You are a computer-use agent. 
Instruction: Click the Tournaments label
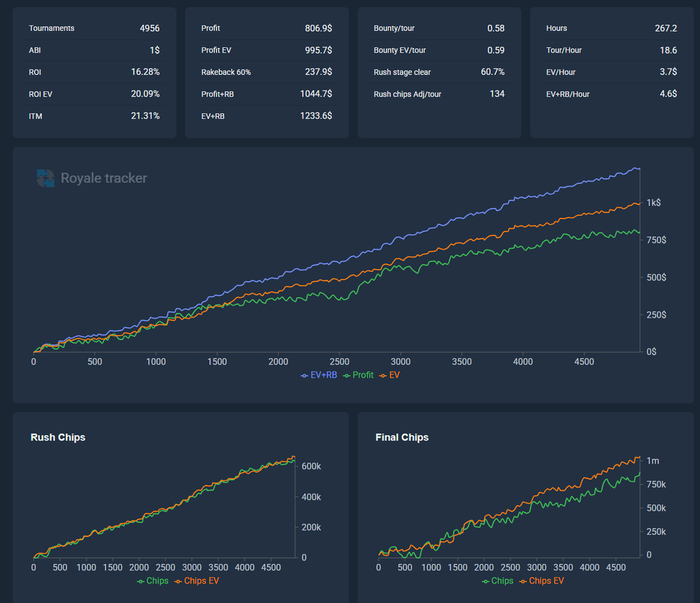click(52, 28)
